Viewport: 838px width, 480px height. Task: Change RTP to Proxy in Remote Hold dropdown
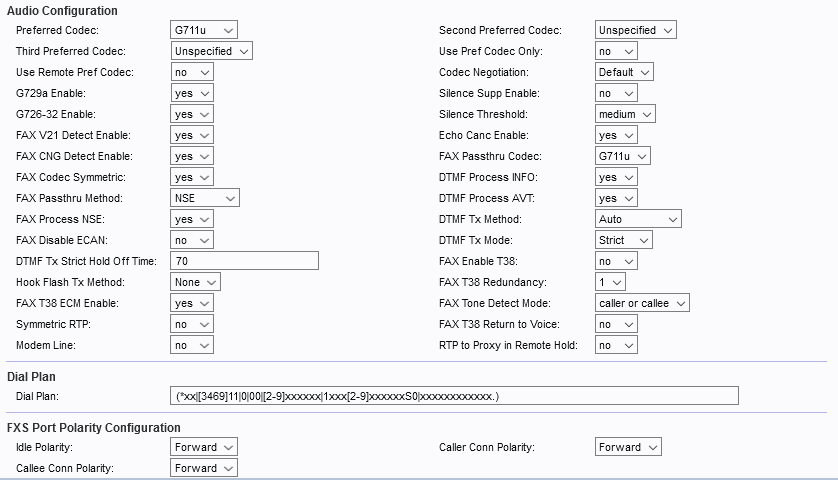pyautogui.click(x=616, y=345)
